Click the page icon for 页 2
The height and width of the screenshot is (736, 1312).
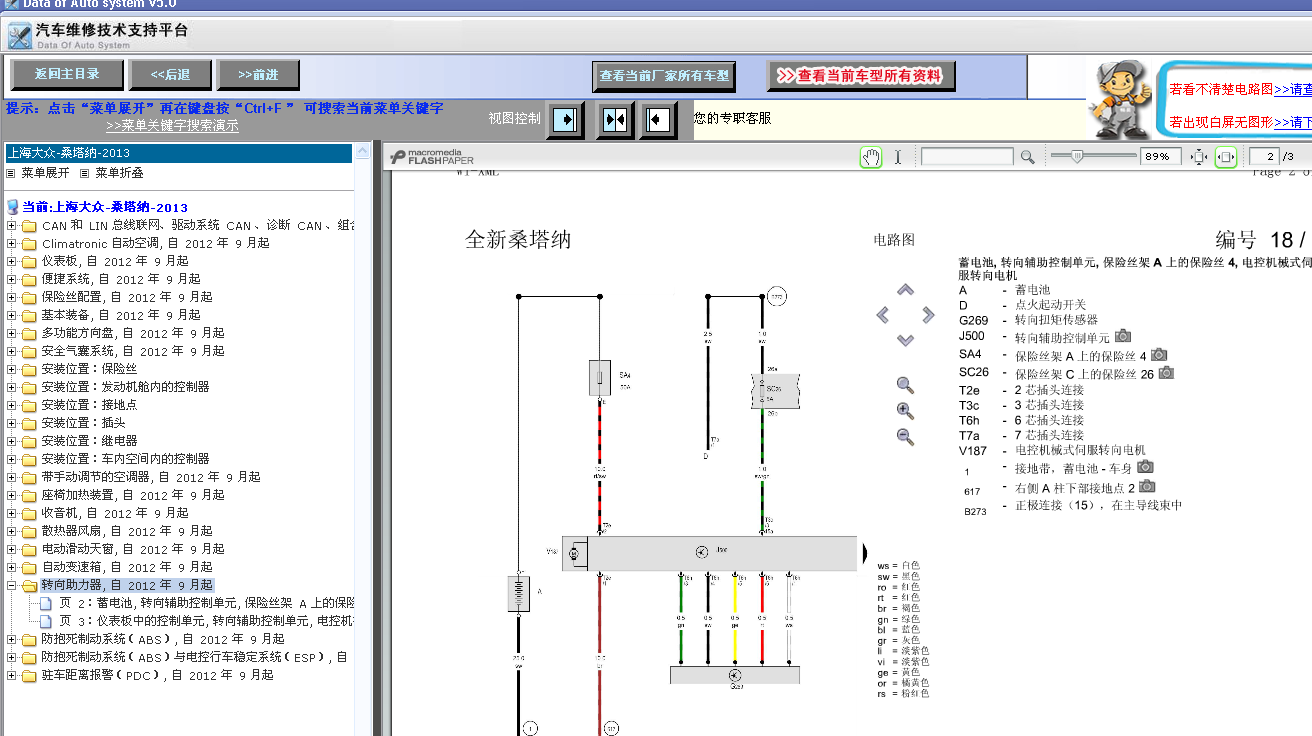coord(45,603)
